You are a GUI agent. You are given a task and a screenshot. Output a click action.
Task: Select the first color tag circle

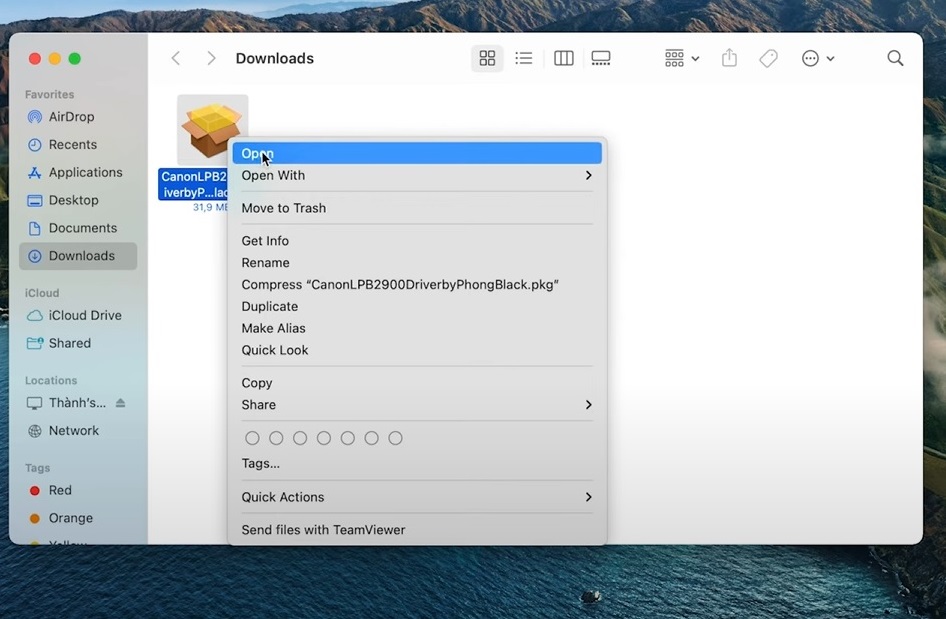coord(252,438)
